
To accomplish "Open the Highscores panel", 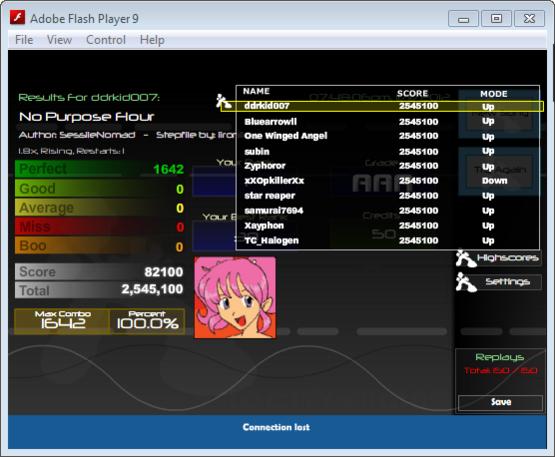I will (x=508, y=258).
